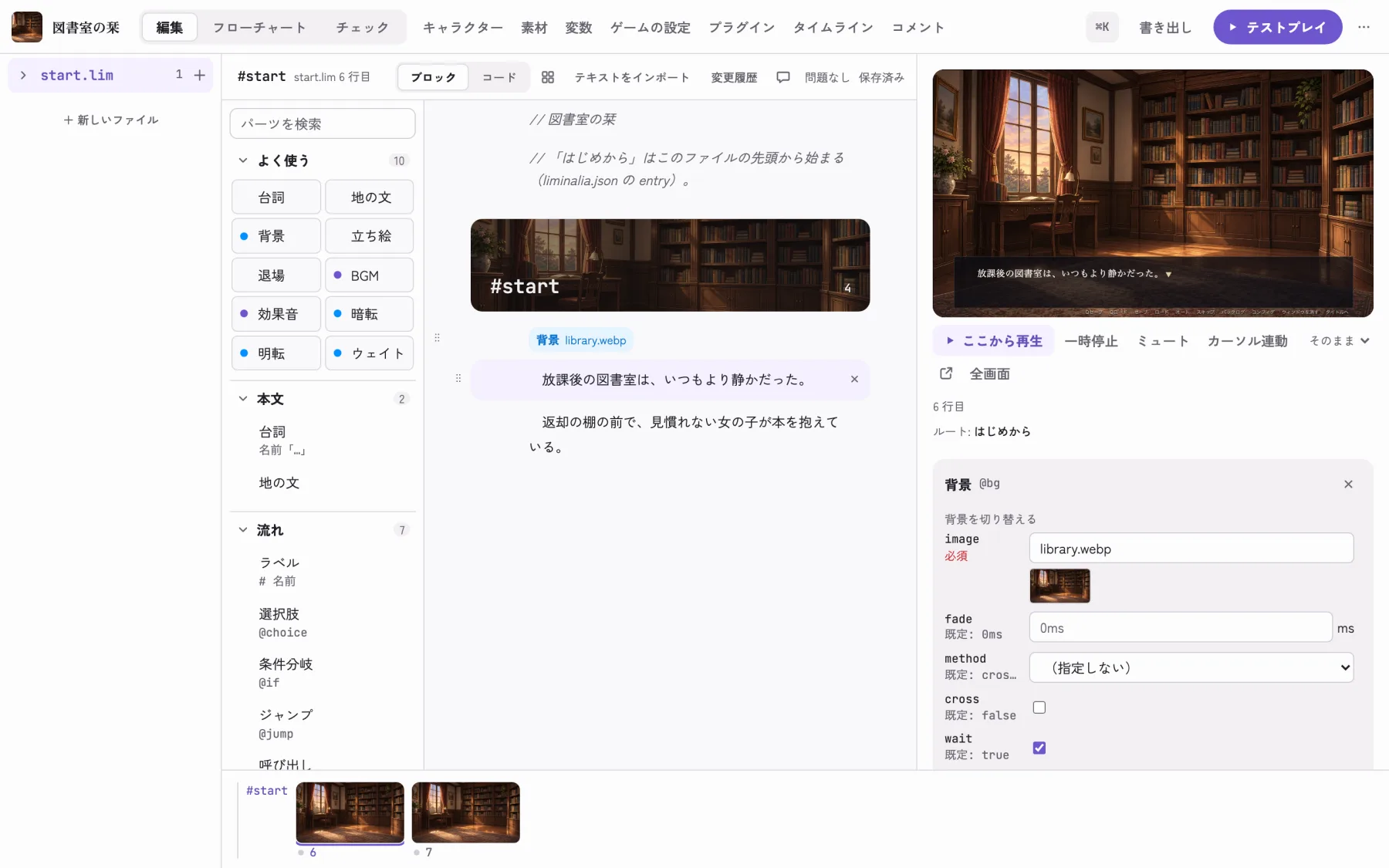Start テストプレイ from the top bar

tap(1278, 27)
